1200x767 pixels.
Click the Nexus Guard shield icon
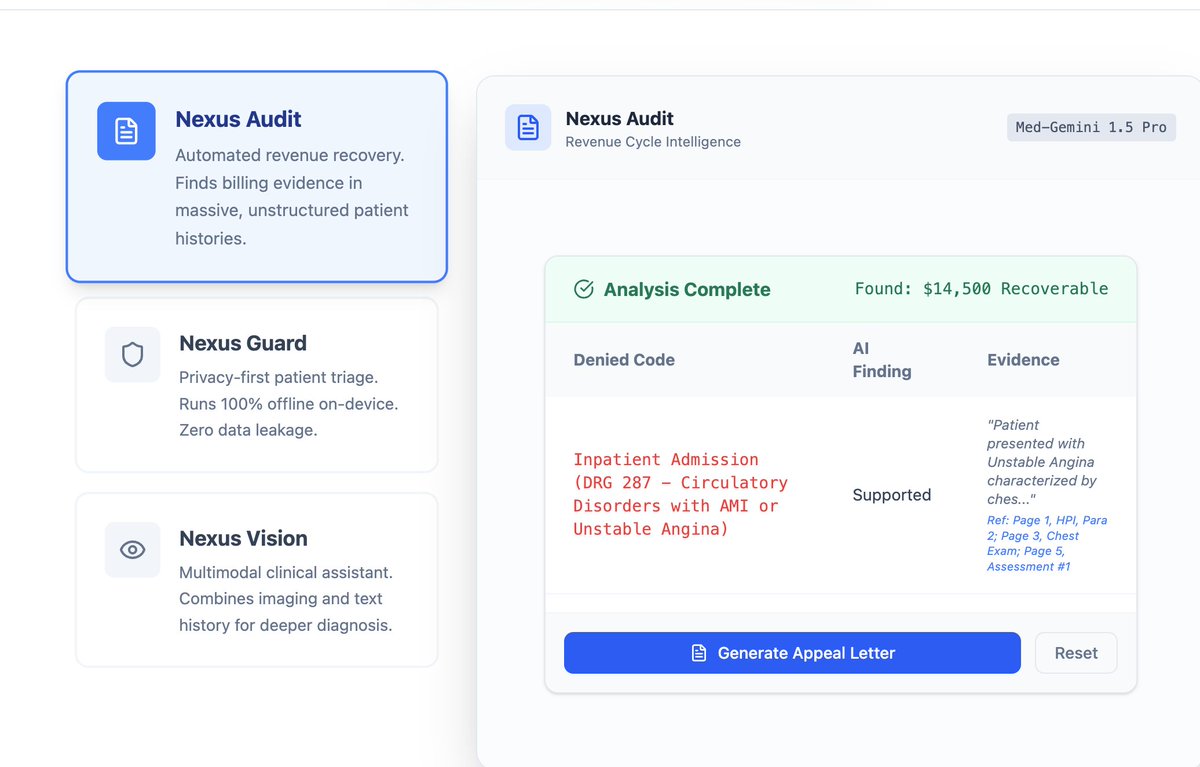[132, 354]
